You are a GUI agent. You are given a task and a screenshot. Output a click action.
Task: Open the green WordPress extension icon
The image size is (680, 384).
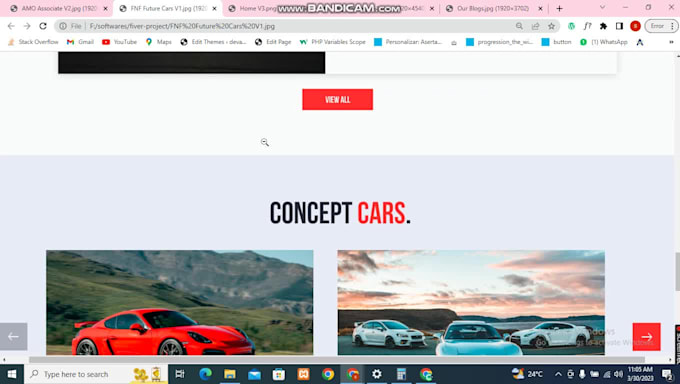[x=572, y=26]
